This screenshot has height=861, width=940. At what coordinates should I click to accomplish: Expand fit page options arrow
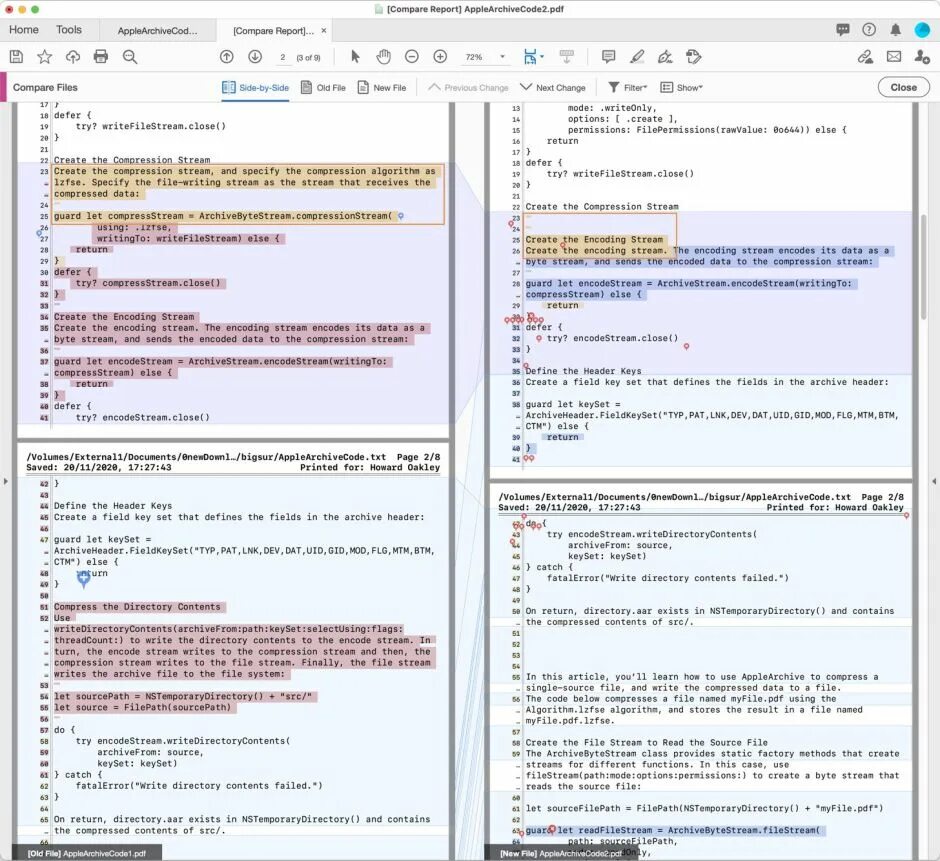542,57
